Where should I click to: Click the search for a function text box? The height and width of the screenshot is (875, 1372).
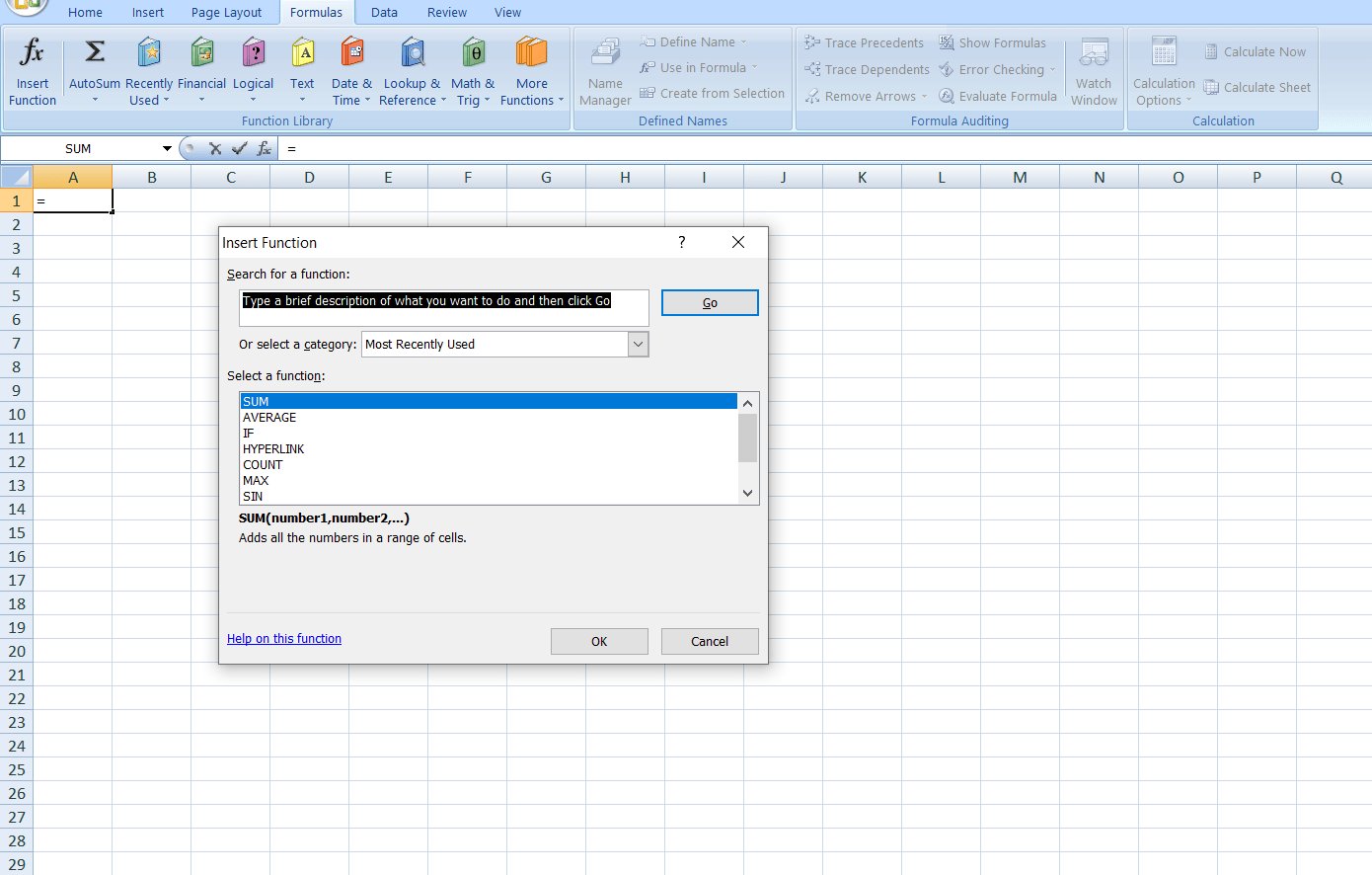444,307
